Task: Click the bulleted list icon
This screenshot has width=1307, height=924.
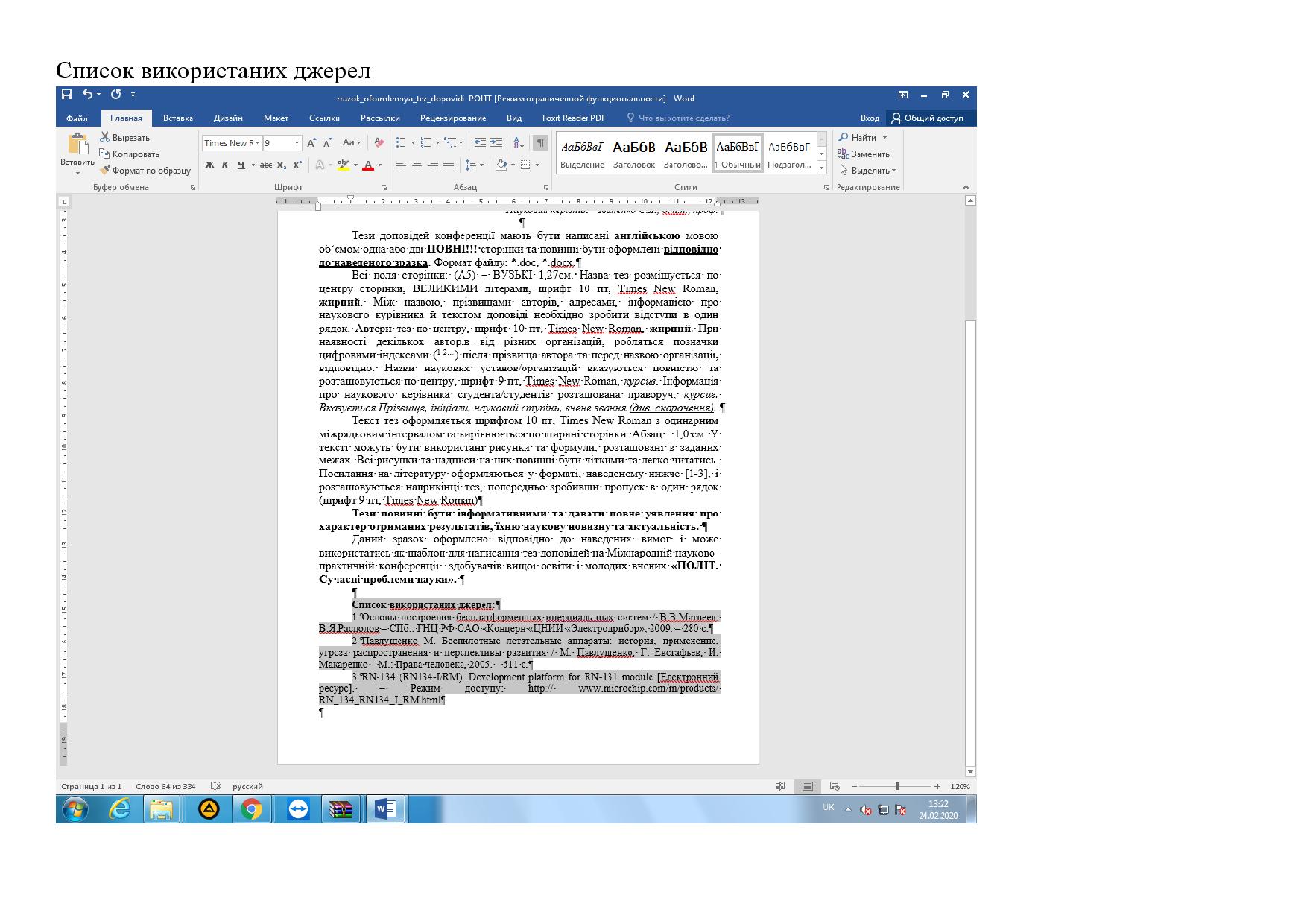Action: (x=401, y=143)
